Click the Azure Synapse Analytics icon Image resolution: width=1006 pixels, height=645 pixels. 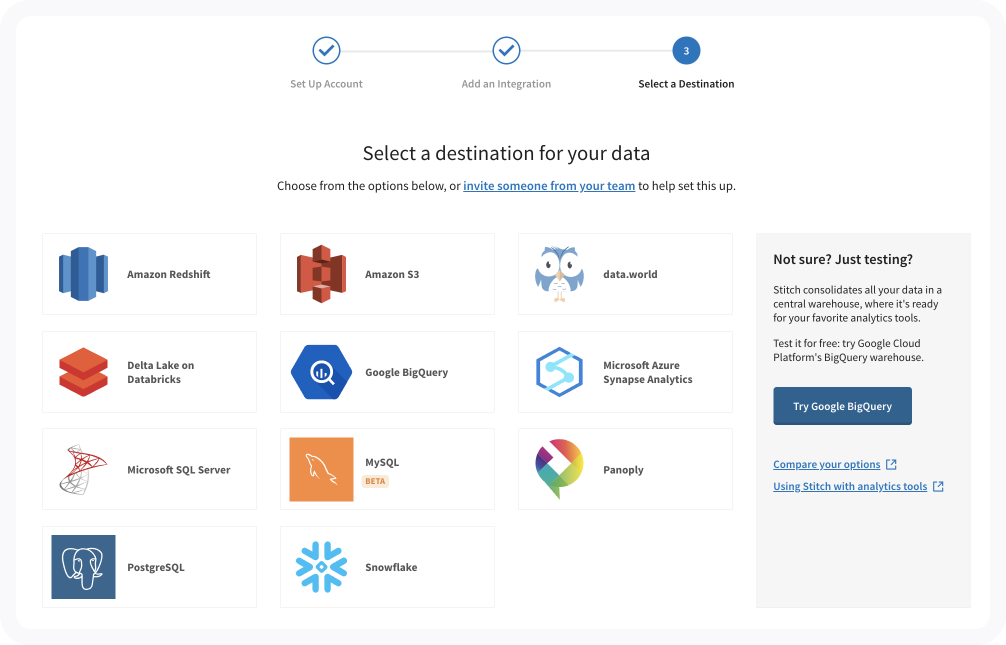tap(559, 372)
